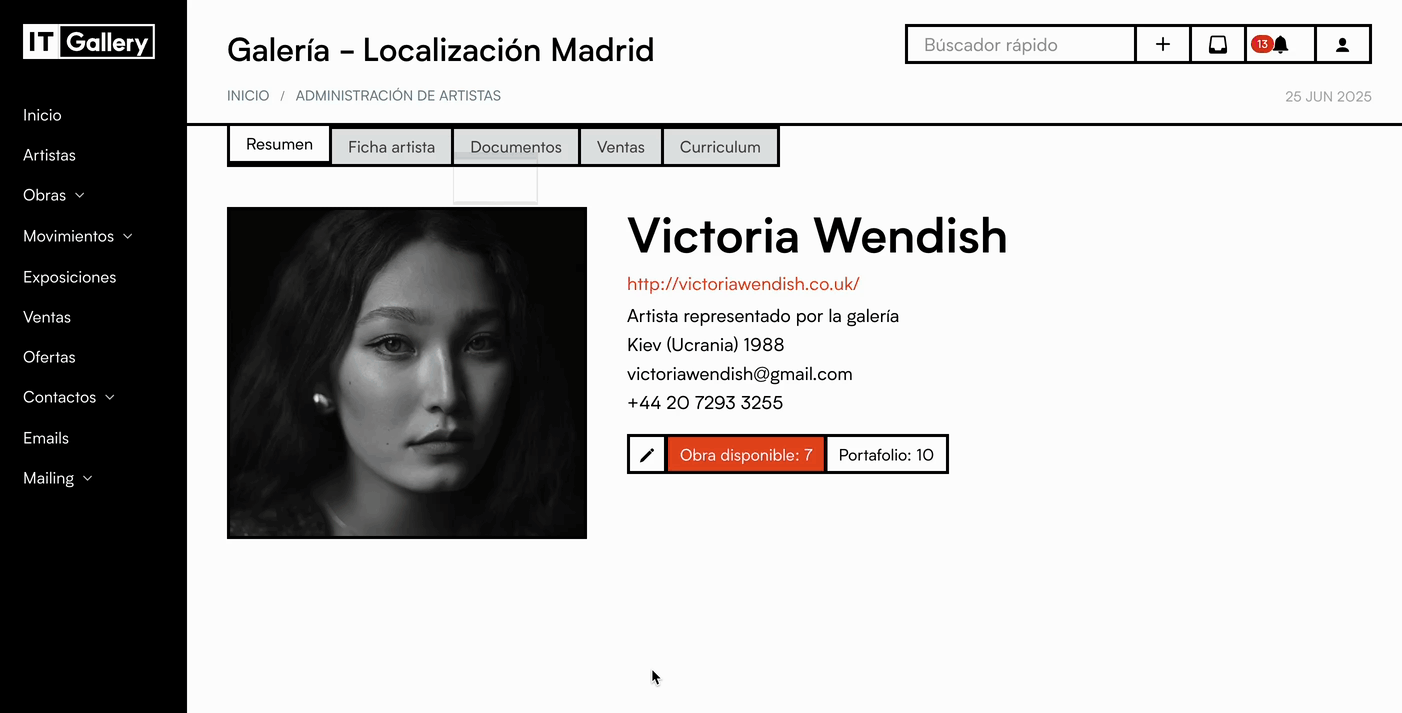
Task: Expand the Mailing submenu chevron
Action: [x=87, y=479]
